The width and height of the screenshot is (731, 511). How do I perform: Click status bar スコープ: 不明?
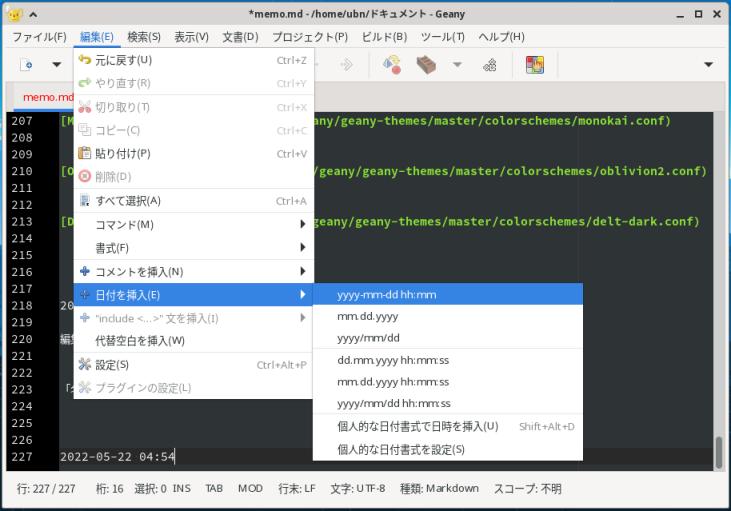click(527, 489)
